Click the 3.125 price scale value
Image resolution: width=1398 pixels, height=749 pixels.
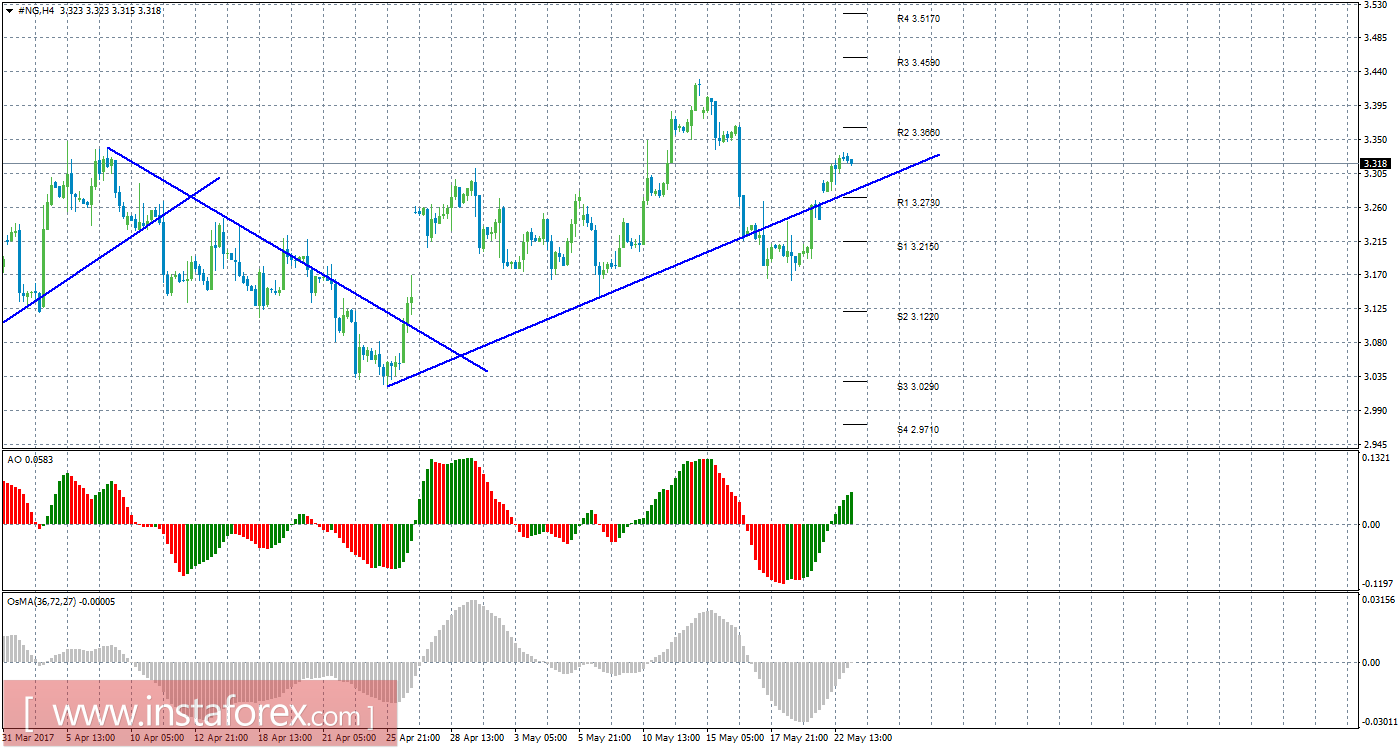pyautogui.click(x=1374, y=309)
